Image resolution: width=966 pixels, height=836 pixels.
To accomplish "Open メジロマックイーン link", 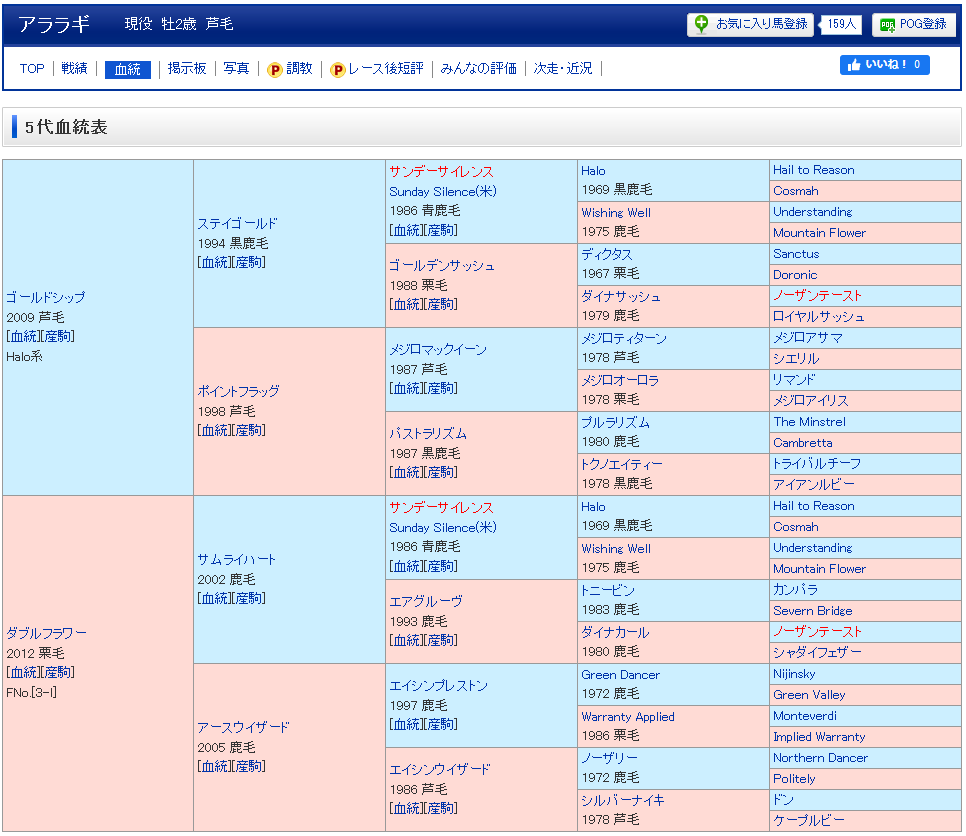I will tap(438, 350).
